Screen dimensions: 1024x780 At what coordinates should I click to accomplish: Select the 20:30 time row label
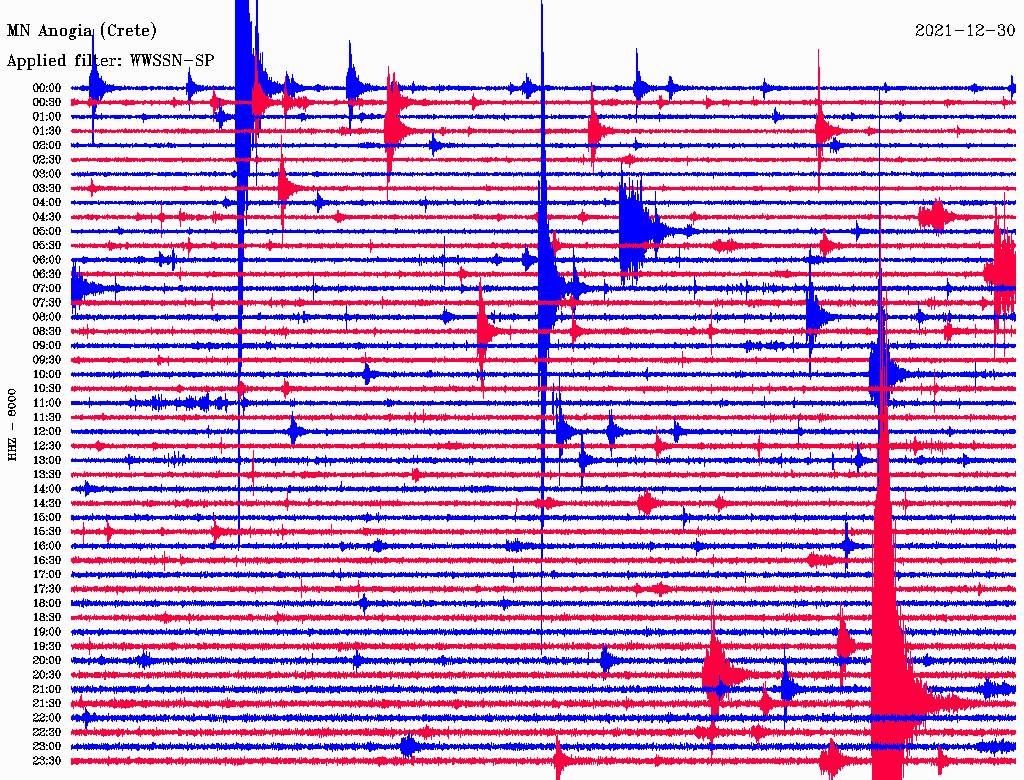(x=47, y=675)
